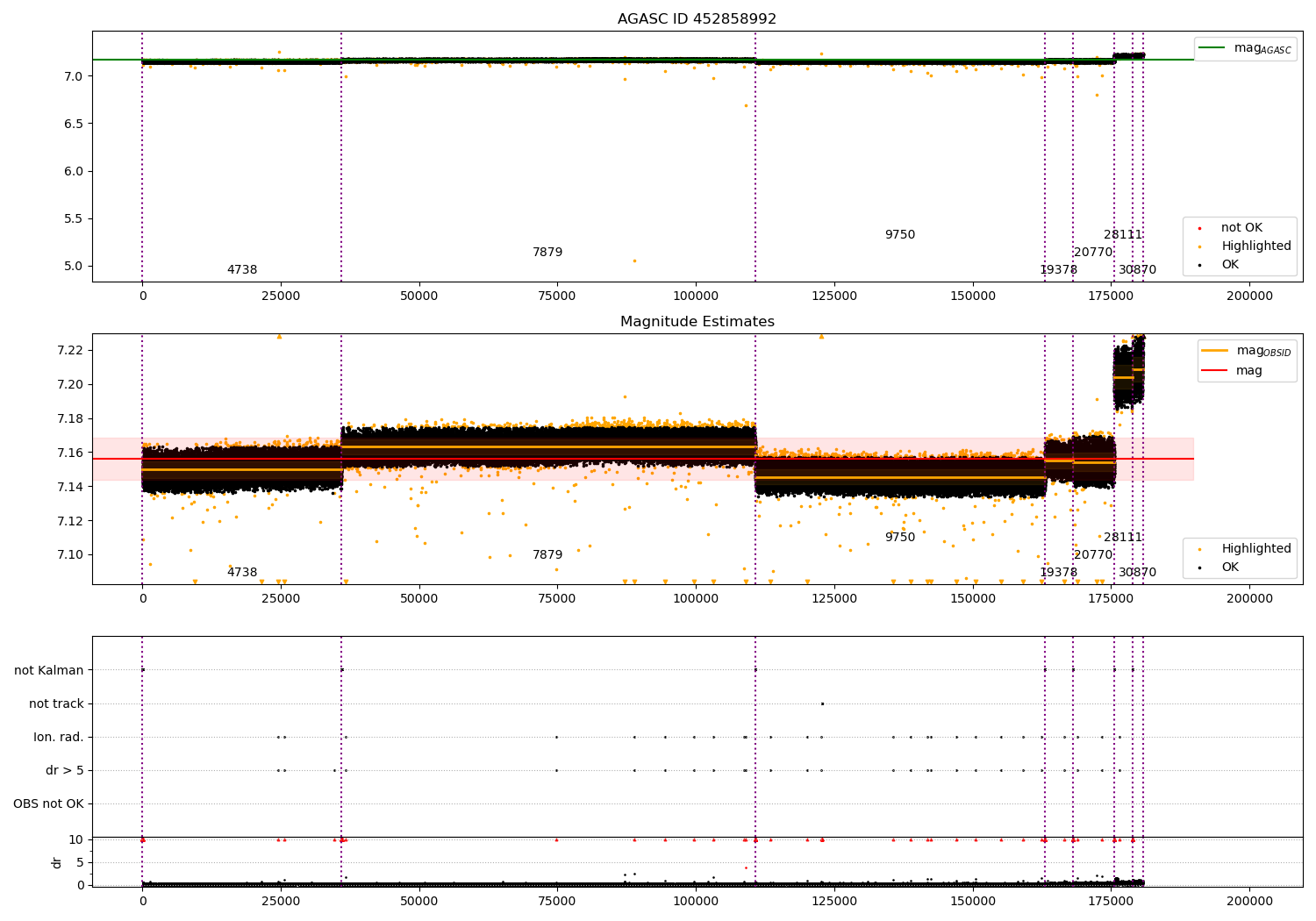Click the '200000' x tick under the dr panel

coord(1249,901)
